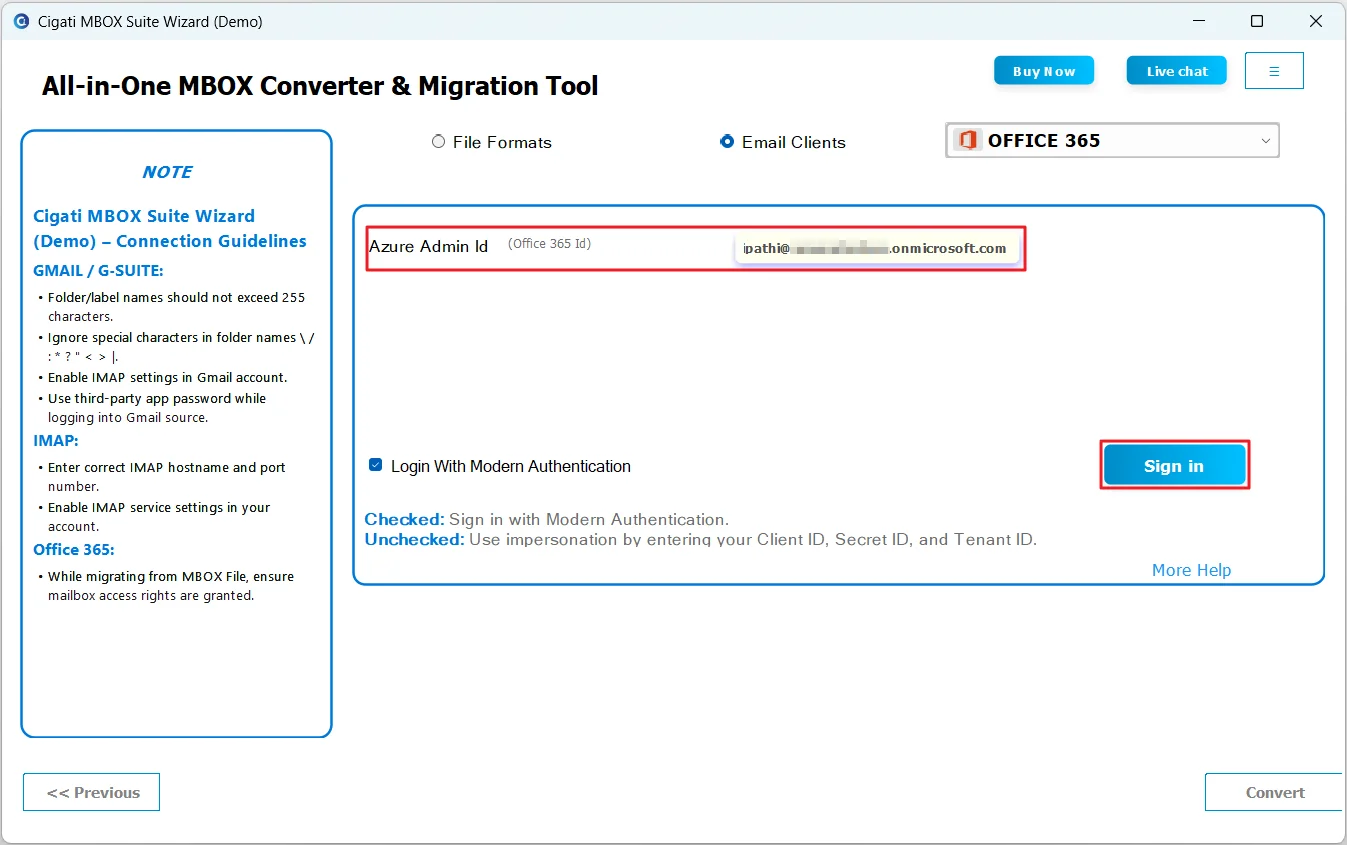Click the Cigati app logo in title bar

(x=21, y=21)
